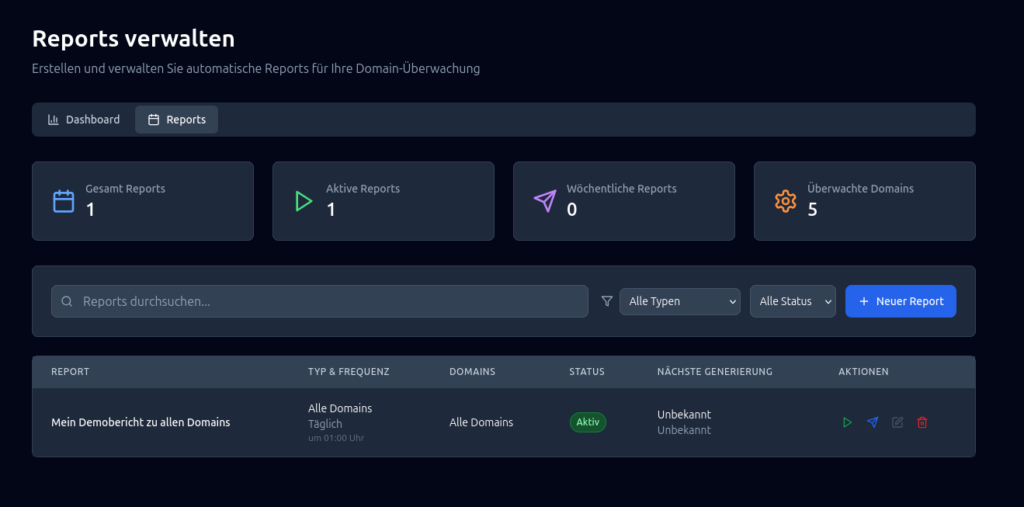Focus the Reports durchsuchen search field

pyautogui.click(x=330, y=302)
